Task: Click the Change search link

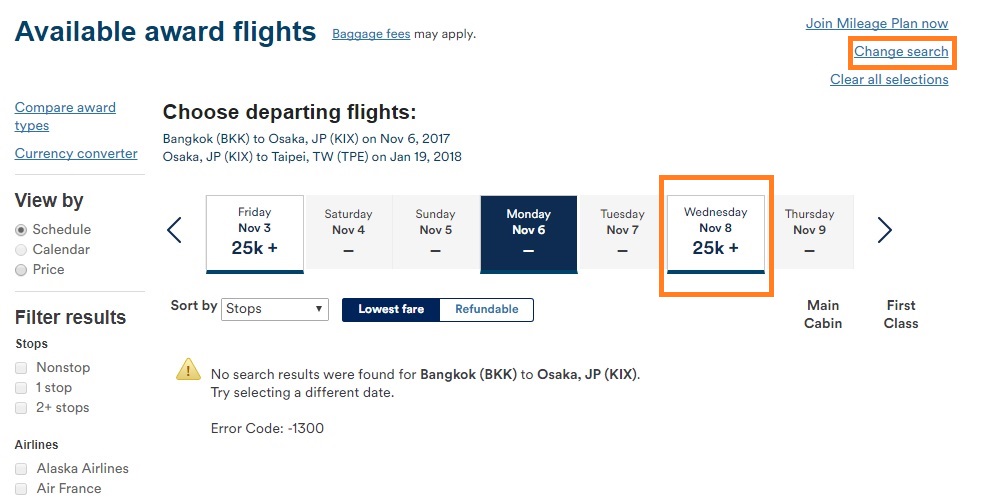Action: [x=901, y=51]
